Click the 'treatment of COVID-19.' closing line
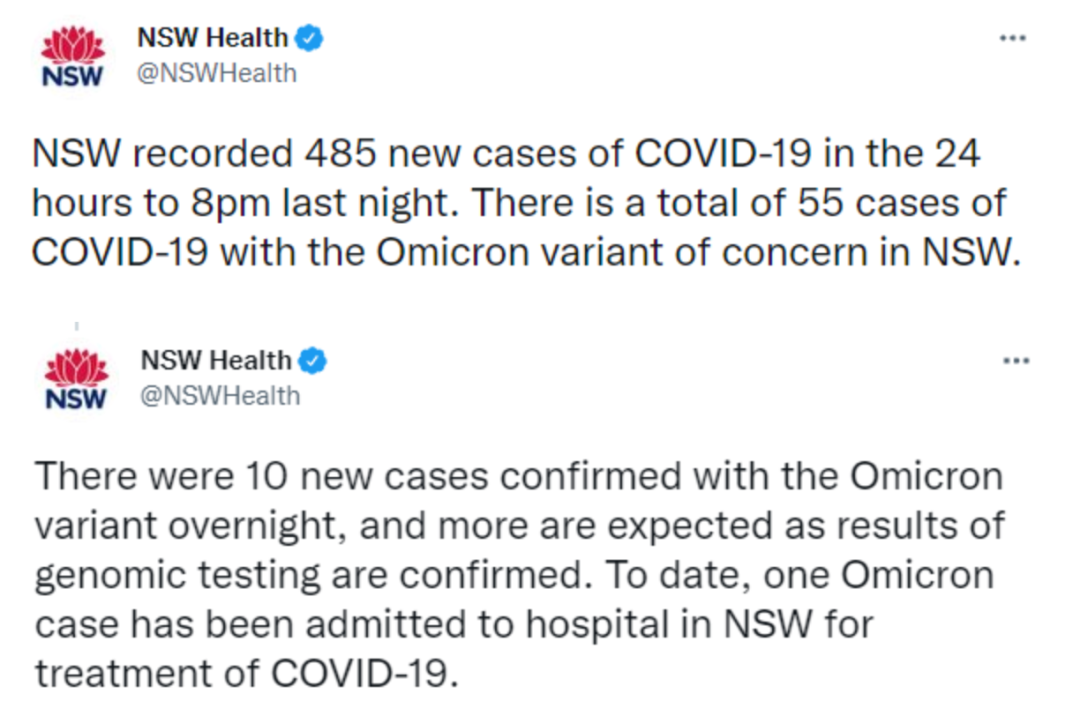1080x716 pixels. point(246,673)
